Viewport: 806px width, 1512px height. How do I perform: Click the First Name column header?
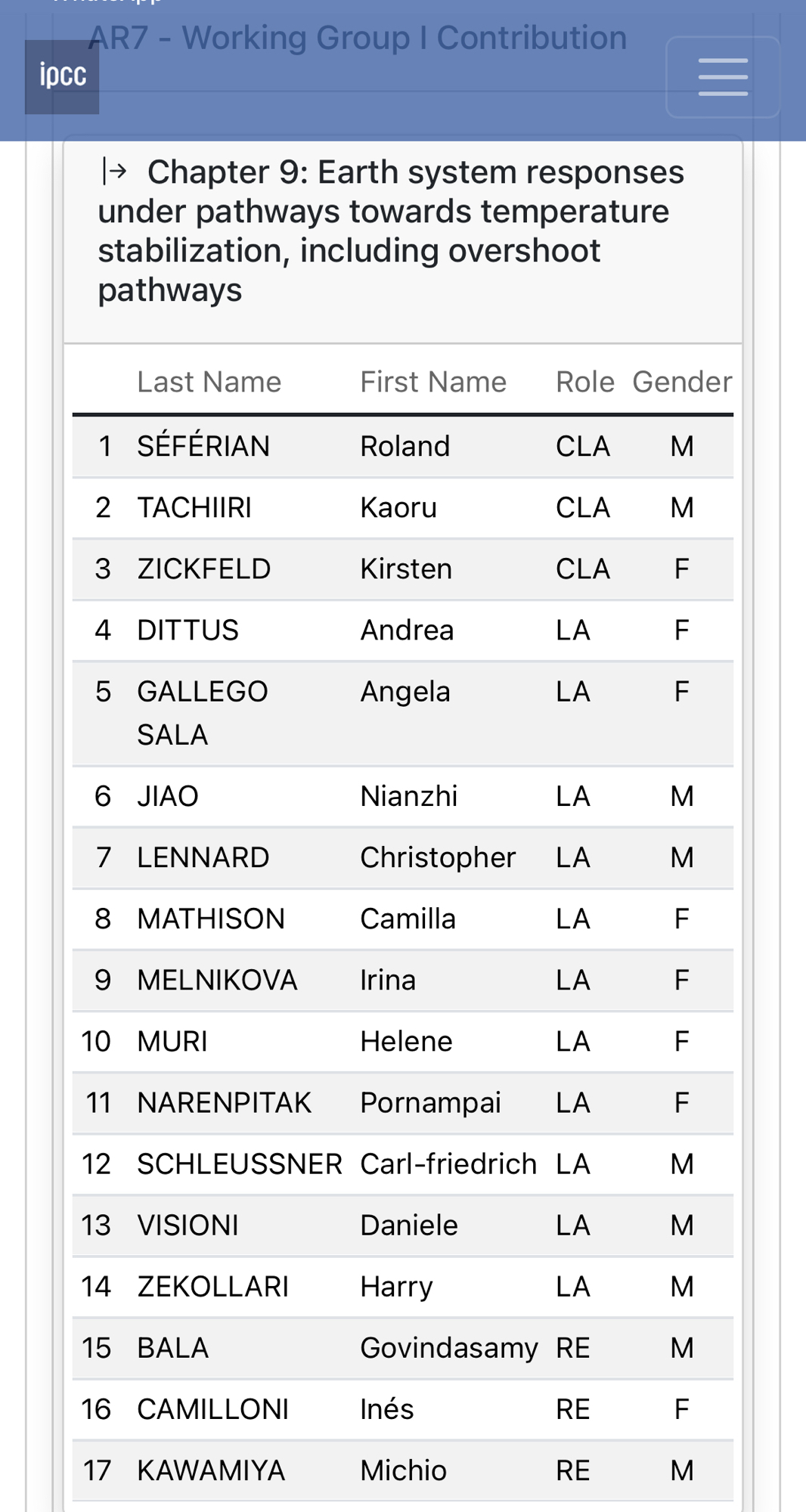(x=432, y=383)
